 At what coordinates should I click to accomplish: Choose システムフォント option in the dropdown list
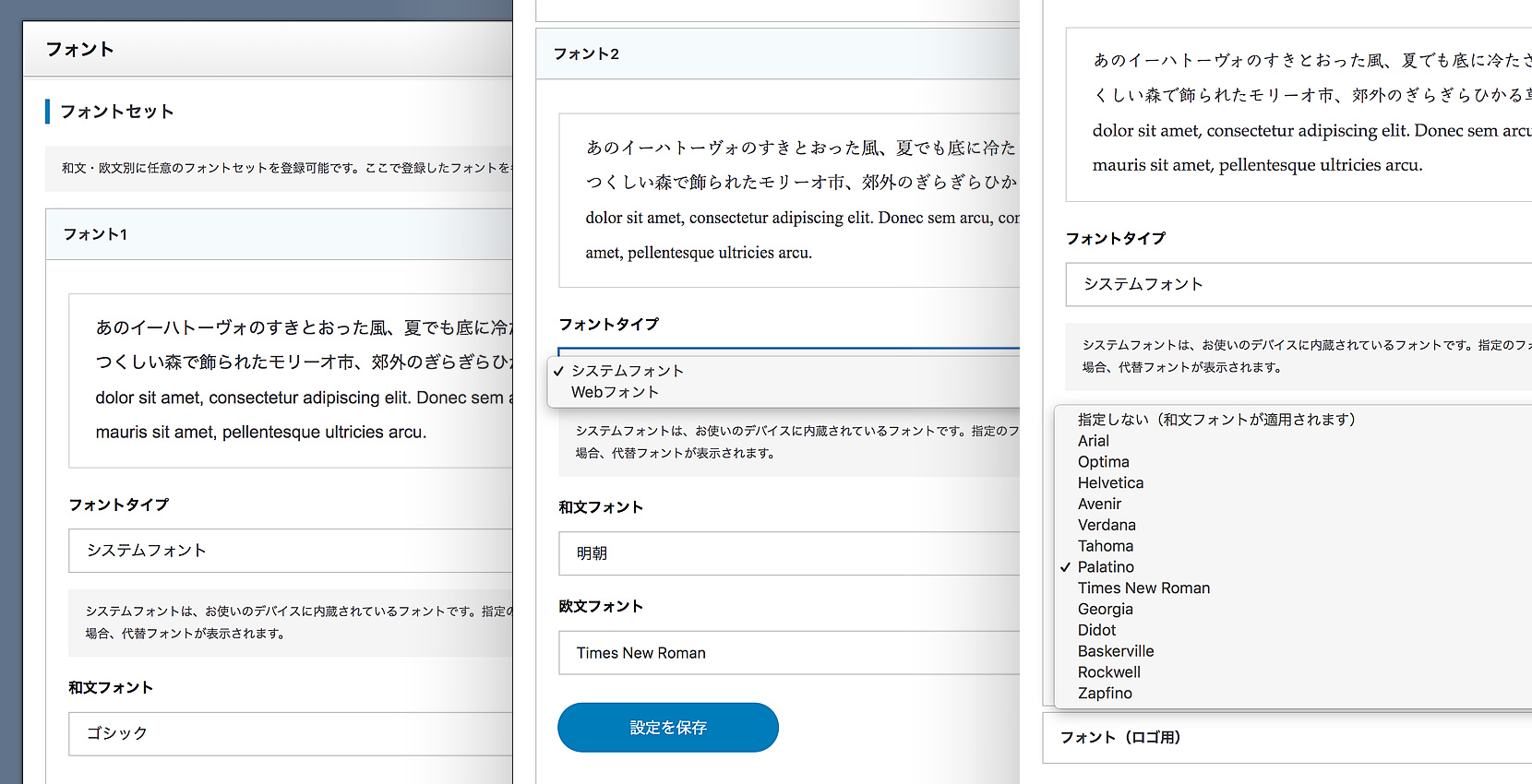628,371
